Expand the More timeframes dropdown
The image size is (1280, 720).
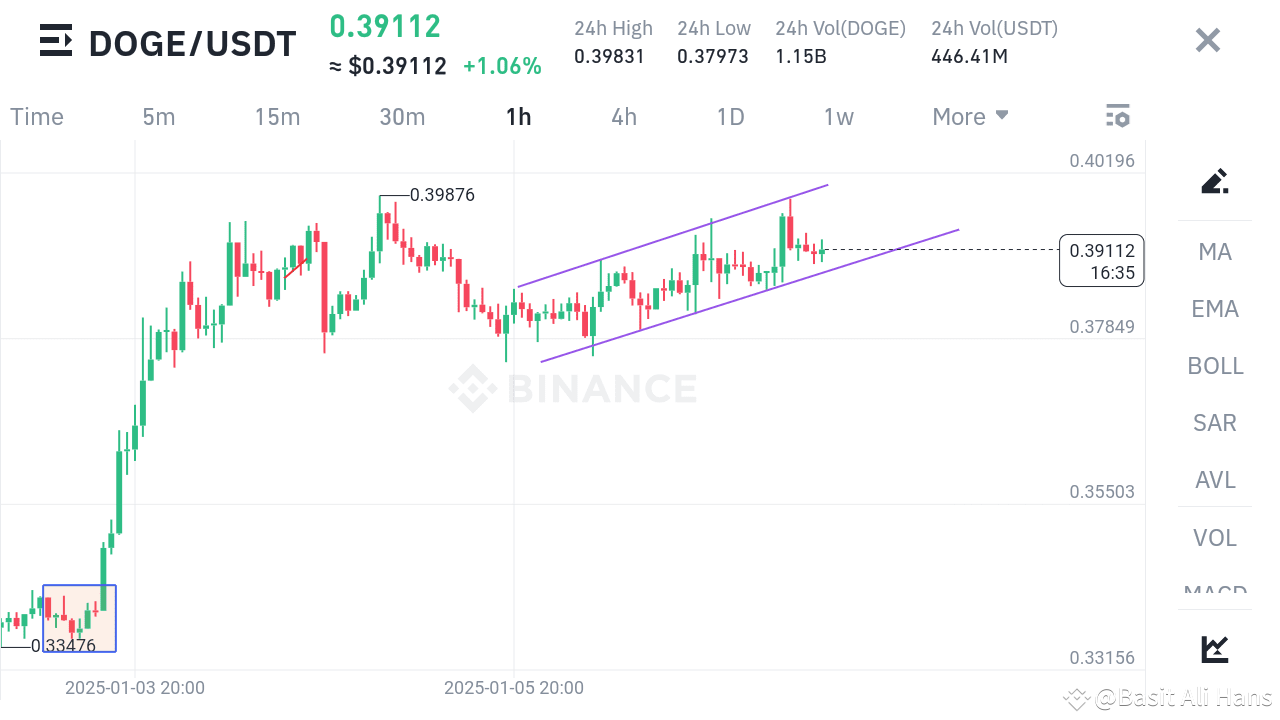point(969,116)
